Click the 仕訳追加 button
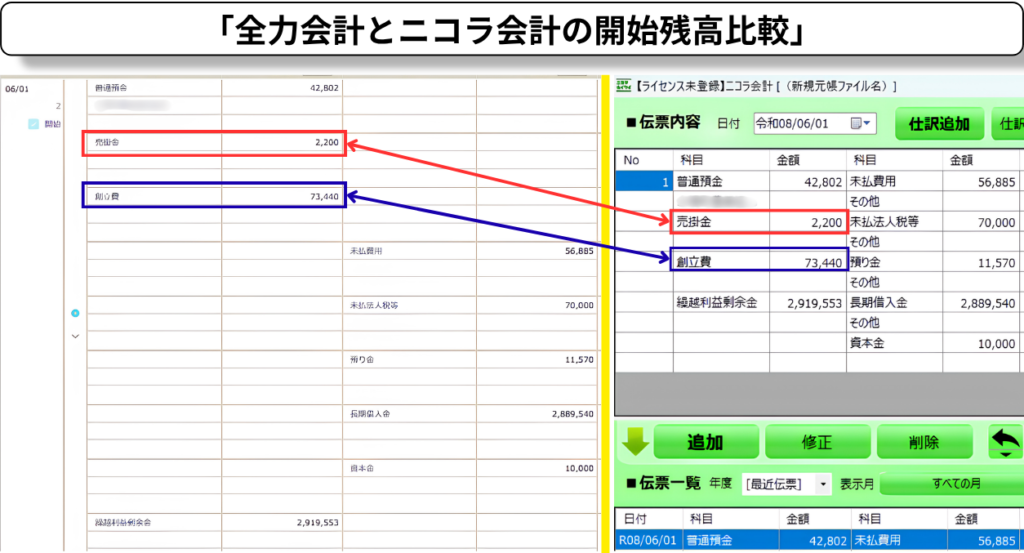This screenshot has height=553, width=1024. click(x=939, y=123)
